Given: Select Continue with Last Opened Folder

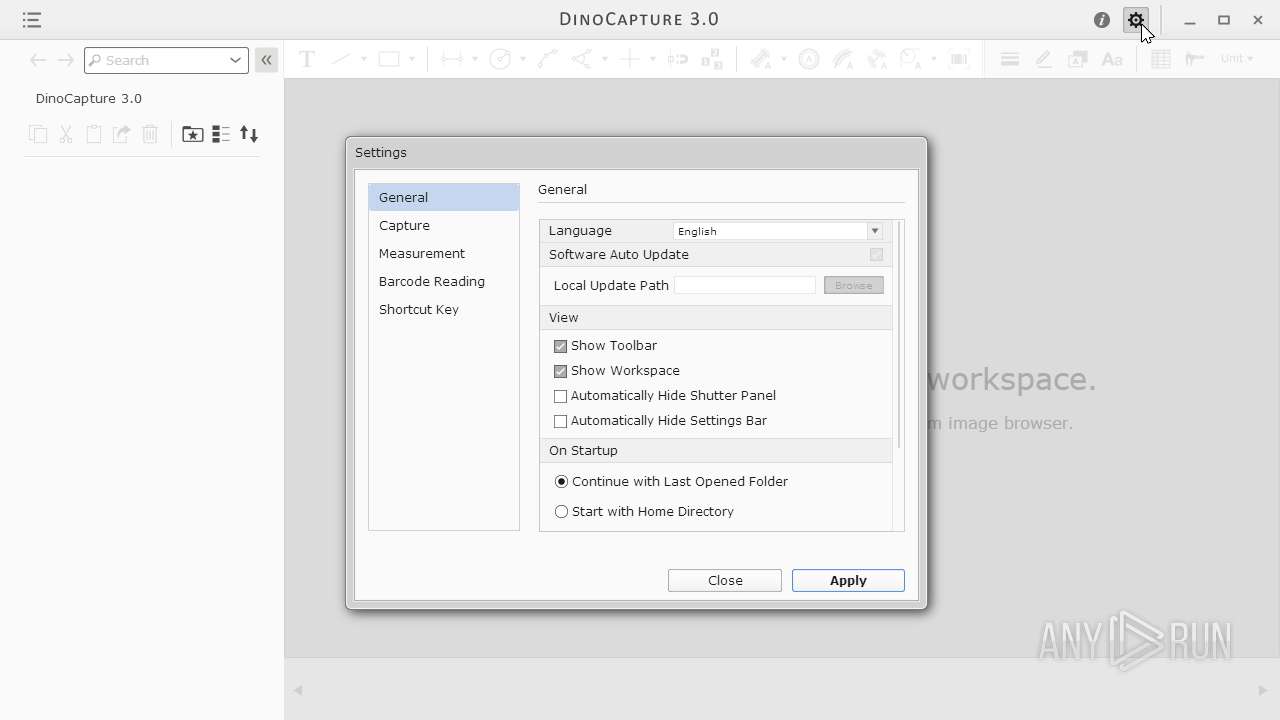Looking at the screenshot, I should 561,481.
